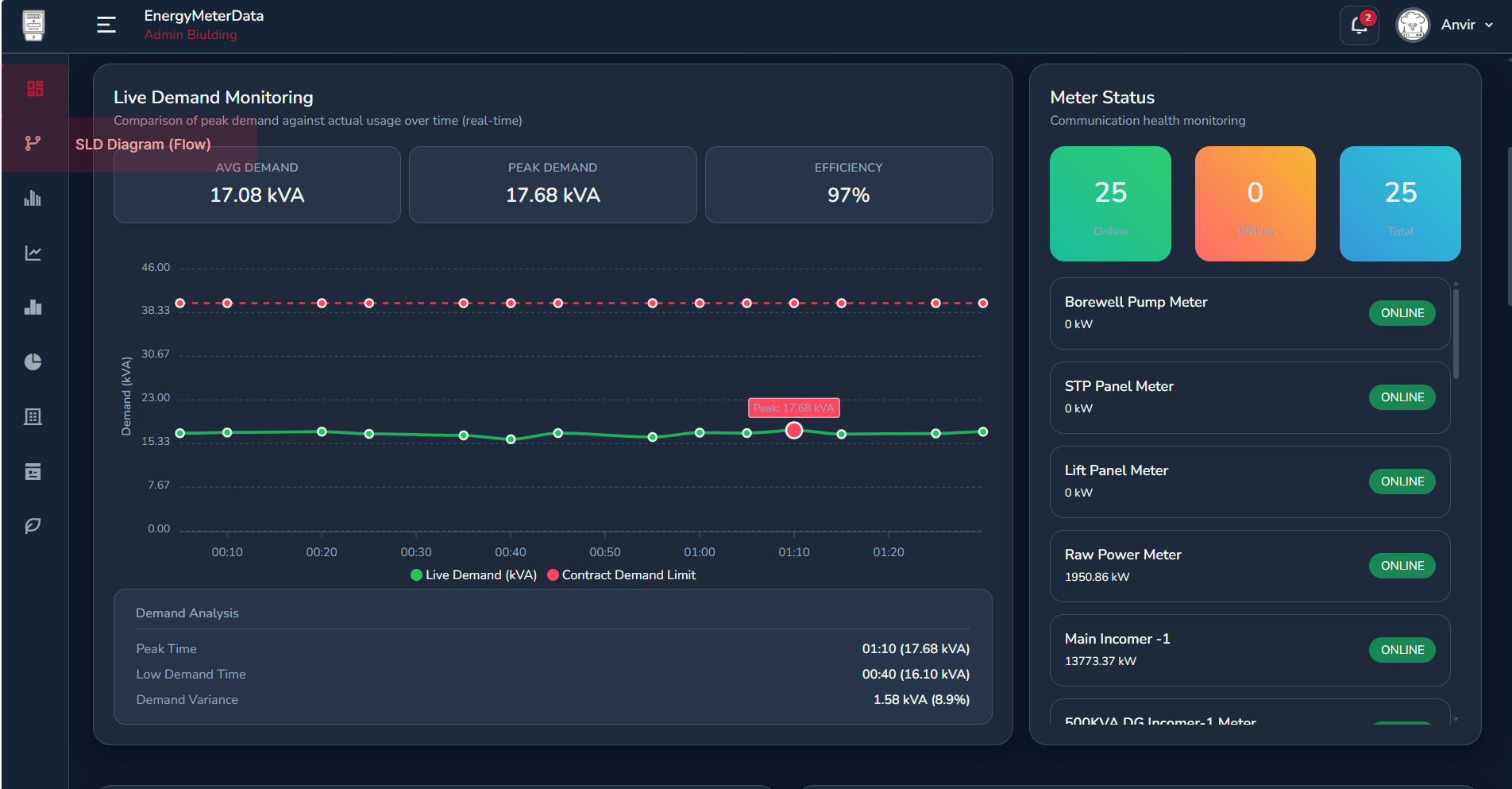This screenshot has width=1512, height=789.
Task: Open the pie chart reports icon
Action: click(x=33, y=362)
